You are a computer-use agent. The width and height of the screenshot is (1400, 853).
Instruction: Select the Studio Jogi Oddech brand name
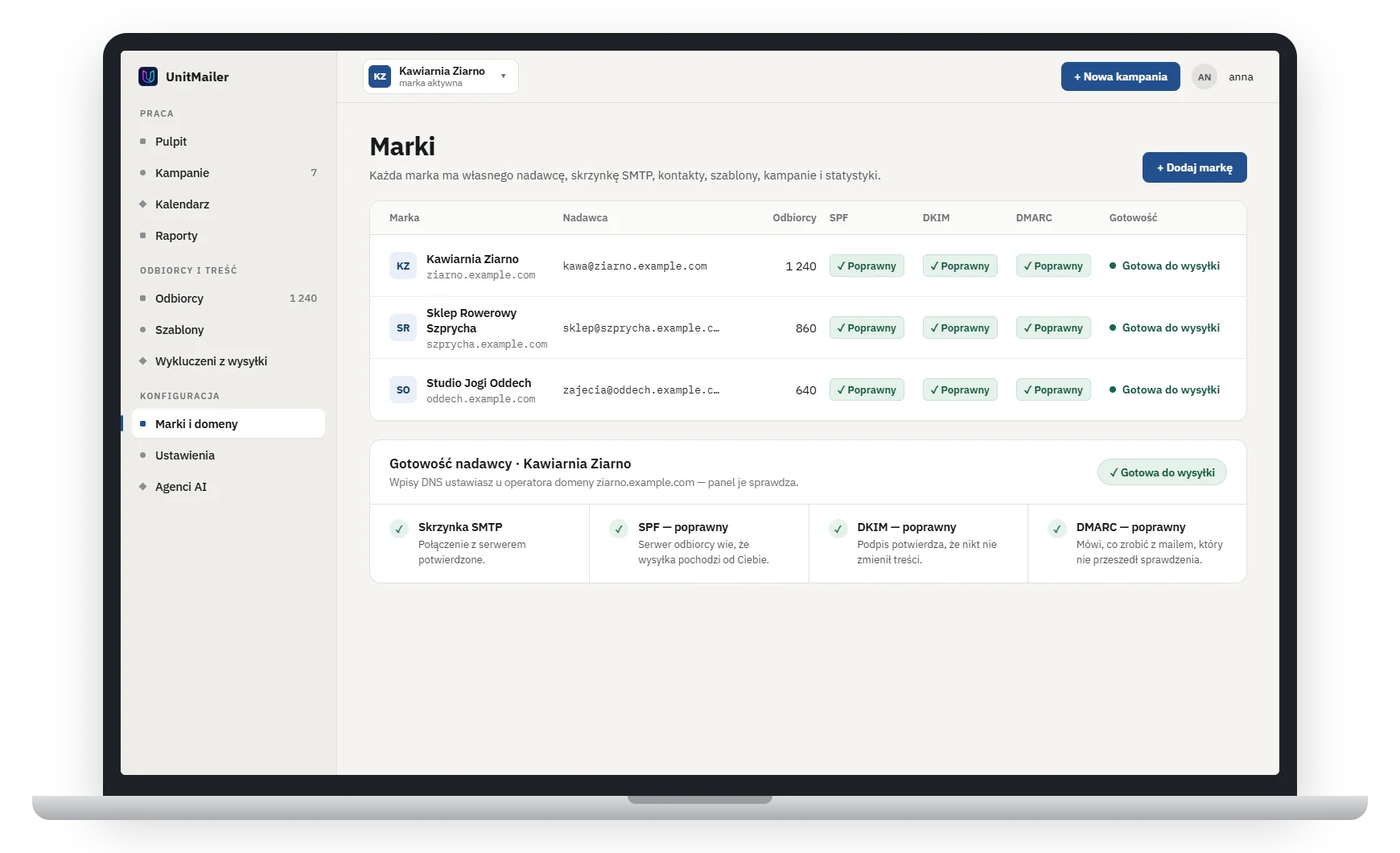click(x=479, y=383)
